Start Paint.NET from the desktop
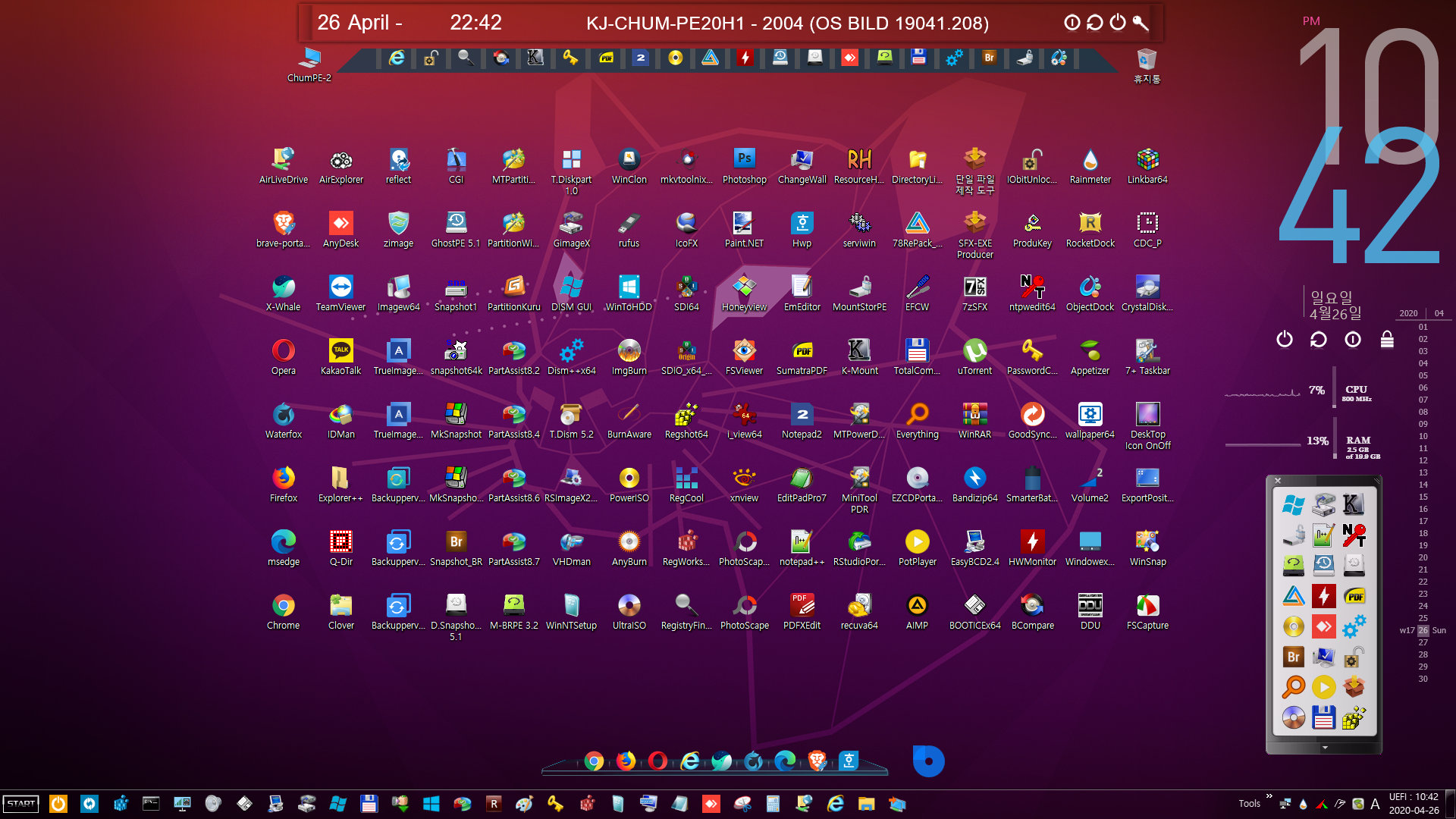Screen dimensions: 1456x819 [745, 230]
